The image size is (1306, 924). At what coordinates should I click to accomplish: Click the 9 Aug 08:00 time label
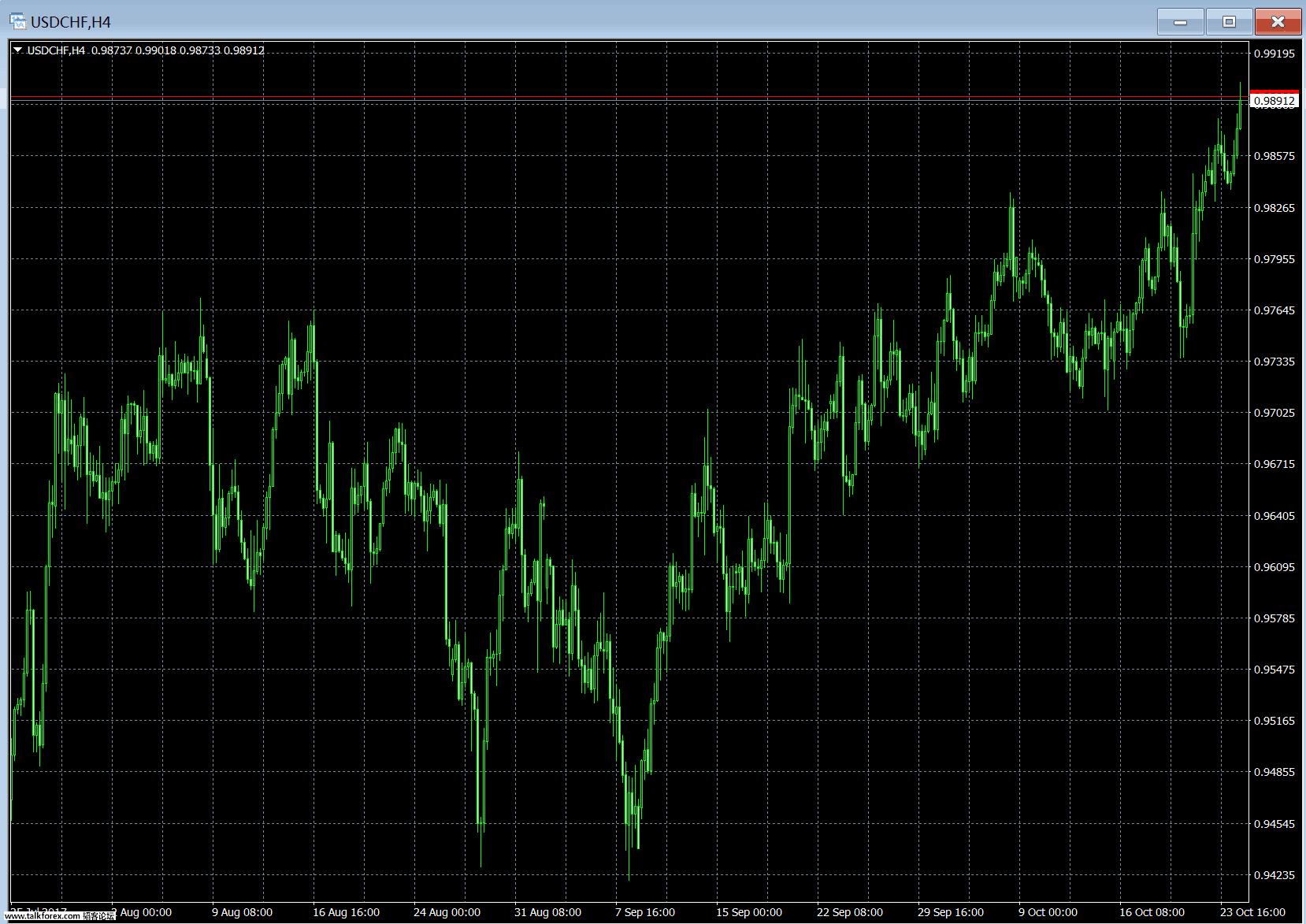pos(242,912)
